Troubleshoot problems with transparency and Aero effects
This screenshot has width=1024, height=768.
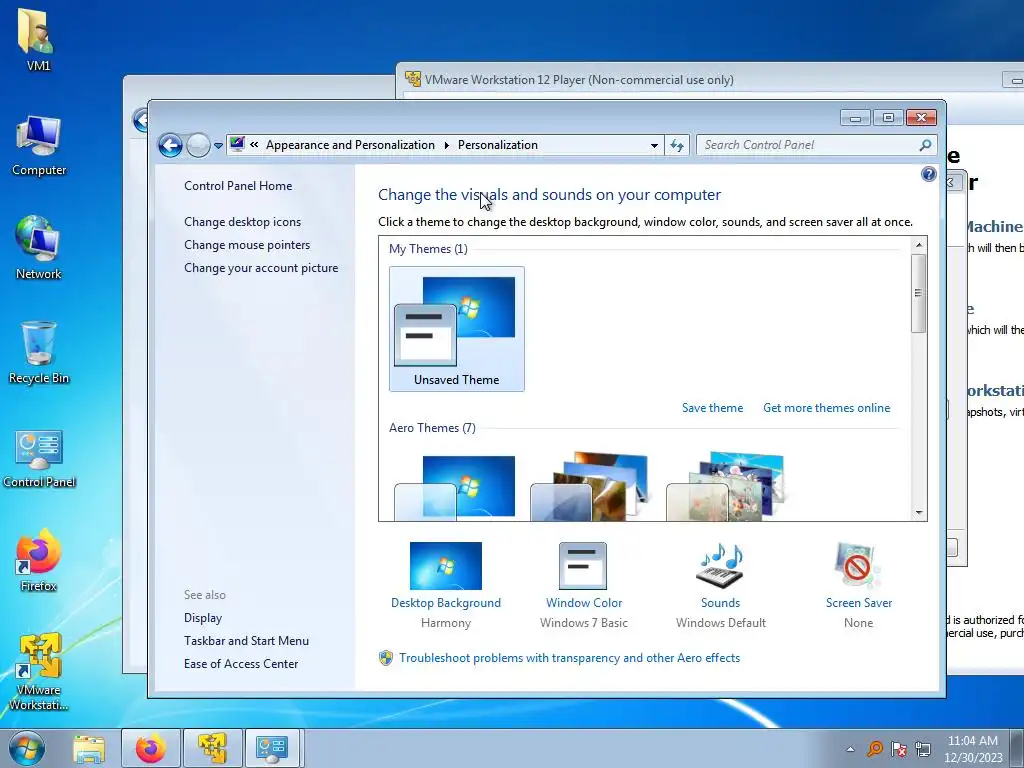tap(569, 658)
